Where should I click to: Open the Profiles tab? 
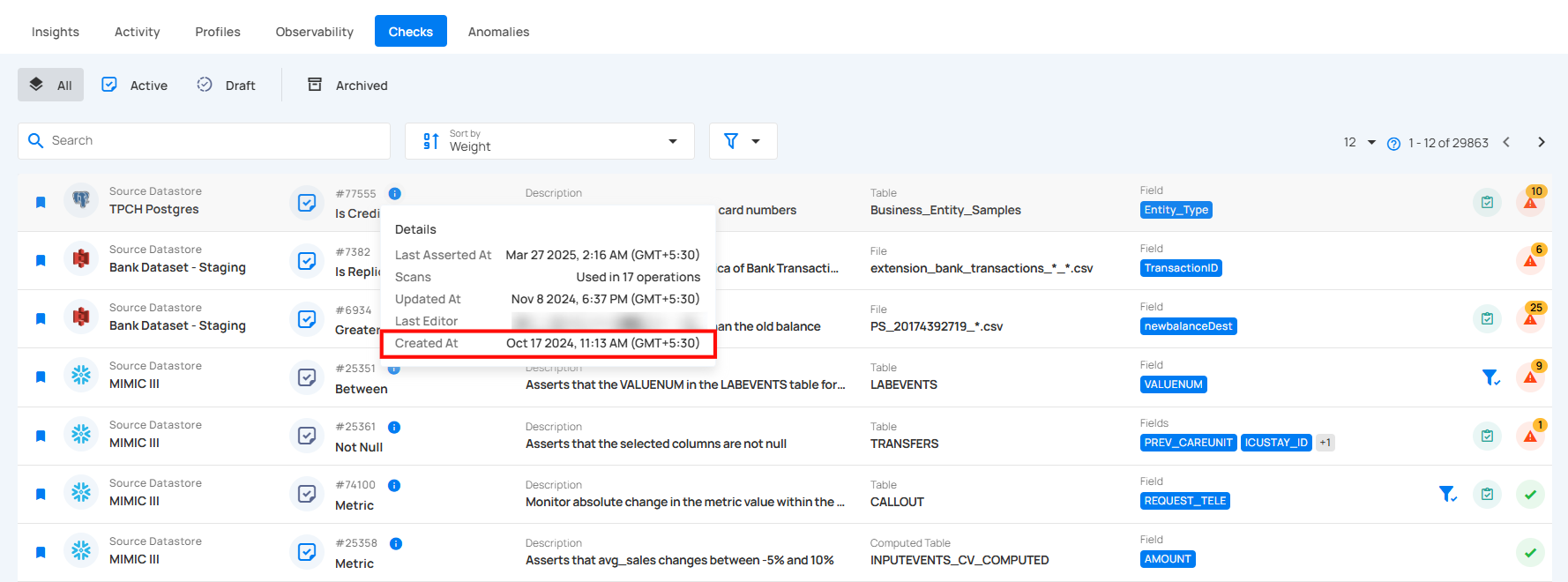pos(218,32)
